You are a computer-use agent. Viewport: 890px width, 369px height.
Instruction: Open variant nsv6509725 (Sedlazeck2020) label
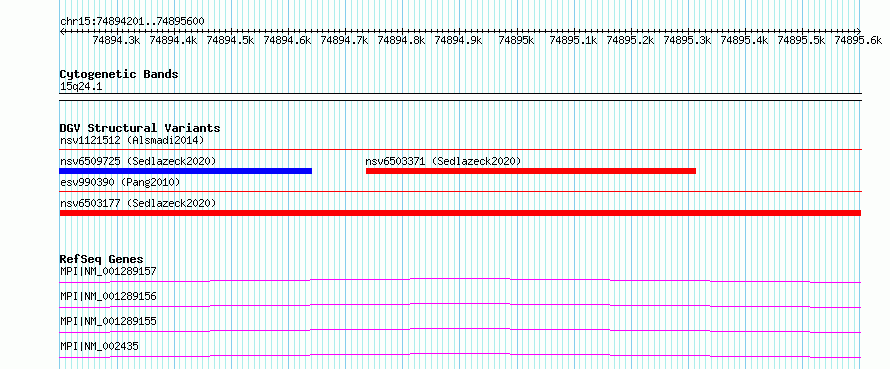[138, 161]
